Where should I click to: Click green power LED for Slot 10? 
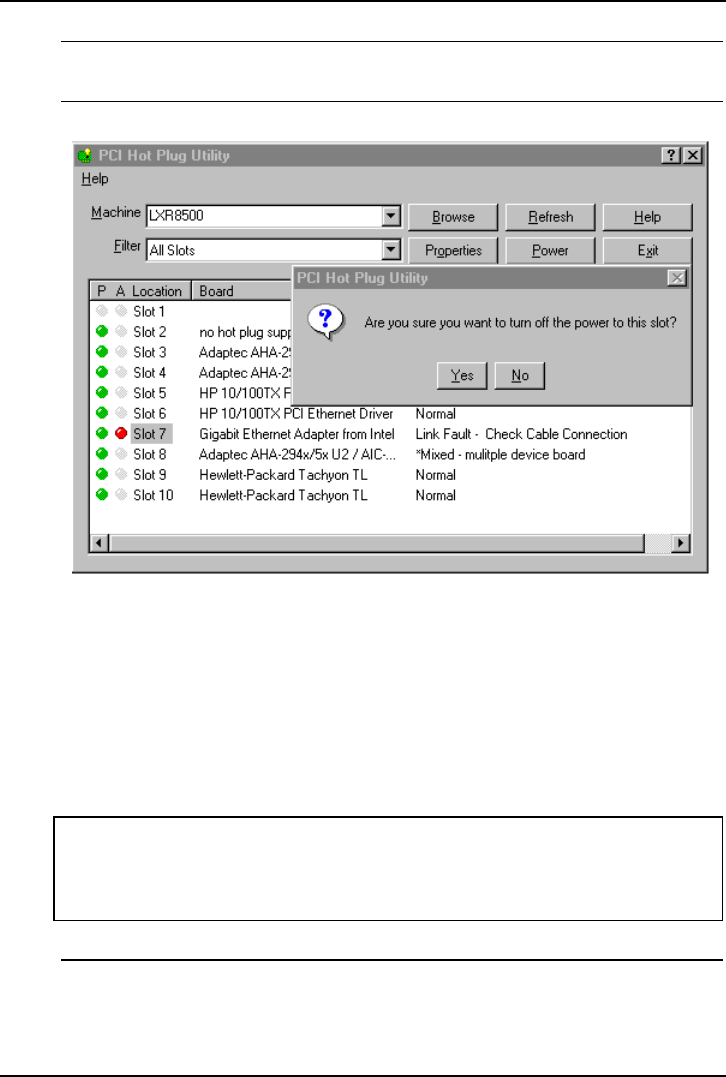(102, 495)
